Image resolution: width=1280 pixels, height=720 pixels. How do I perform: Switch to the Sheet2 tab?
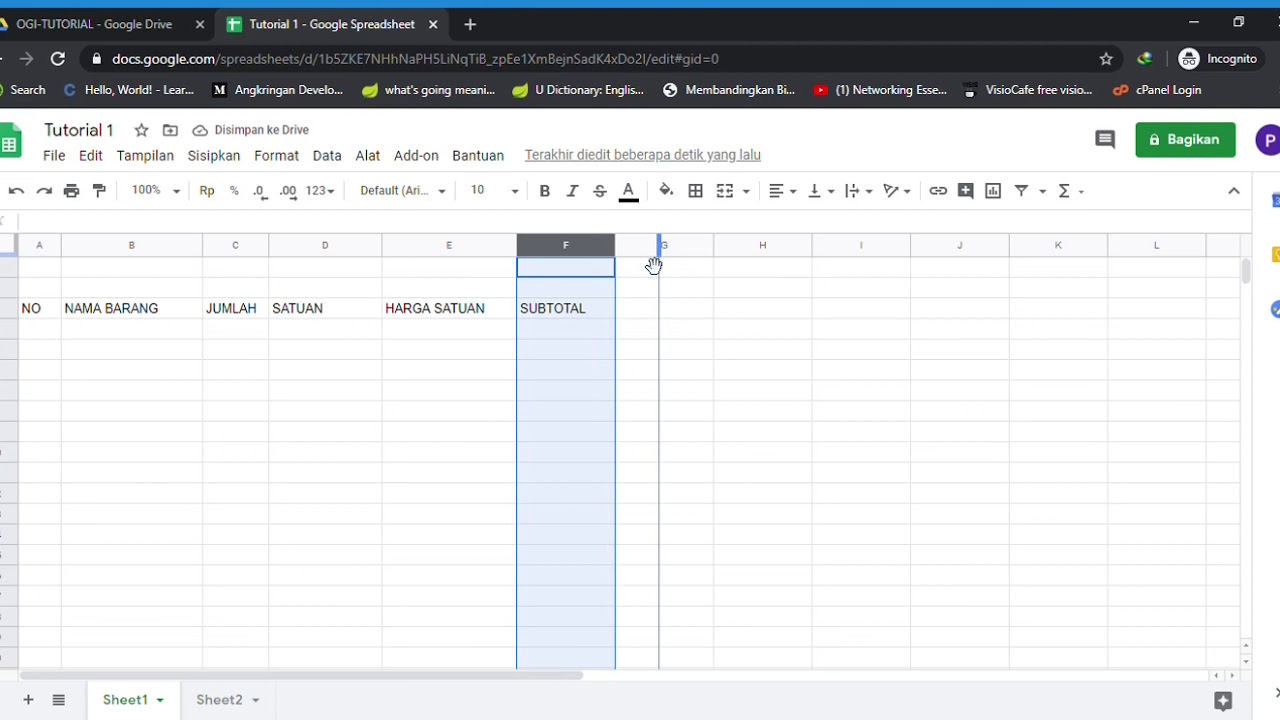219,700
